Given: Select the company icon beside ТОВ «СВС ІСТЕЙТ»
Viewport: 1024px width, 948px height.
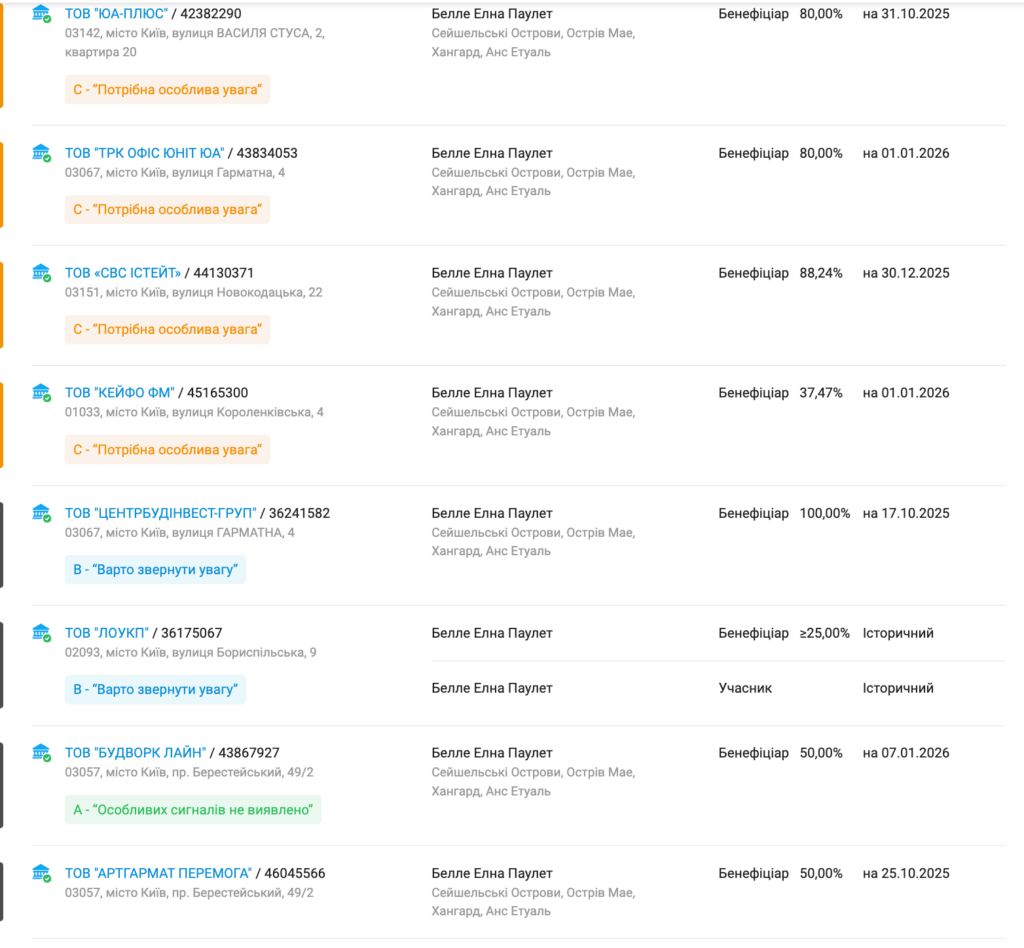Looking at the screenshot, I should click(x=41, y=272).
